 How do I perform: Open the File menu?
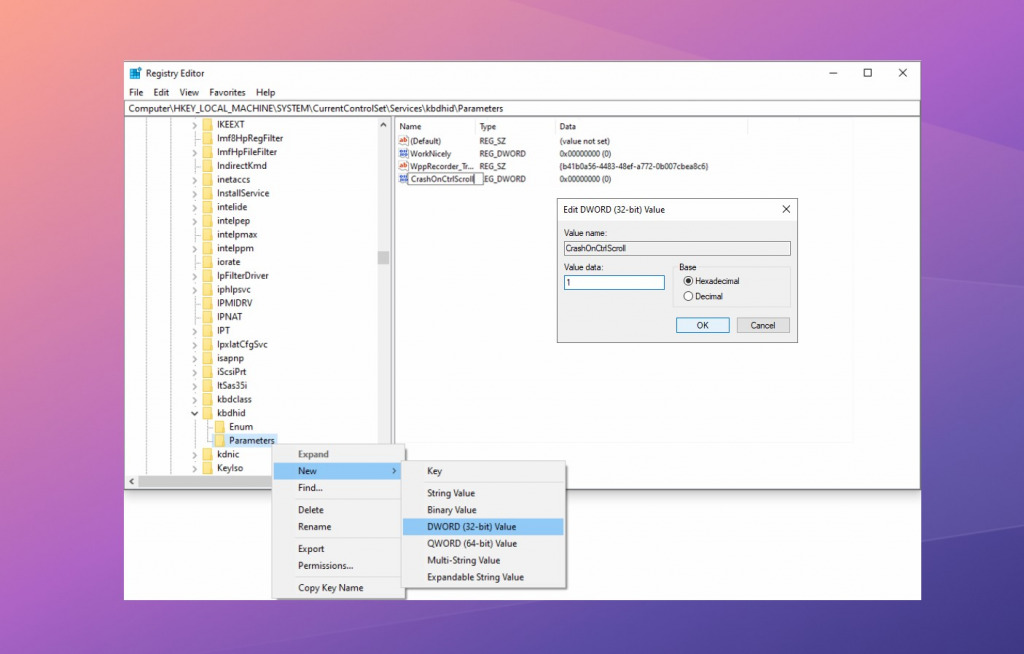(x=136, y=92)
